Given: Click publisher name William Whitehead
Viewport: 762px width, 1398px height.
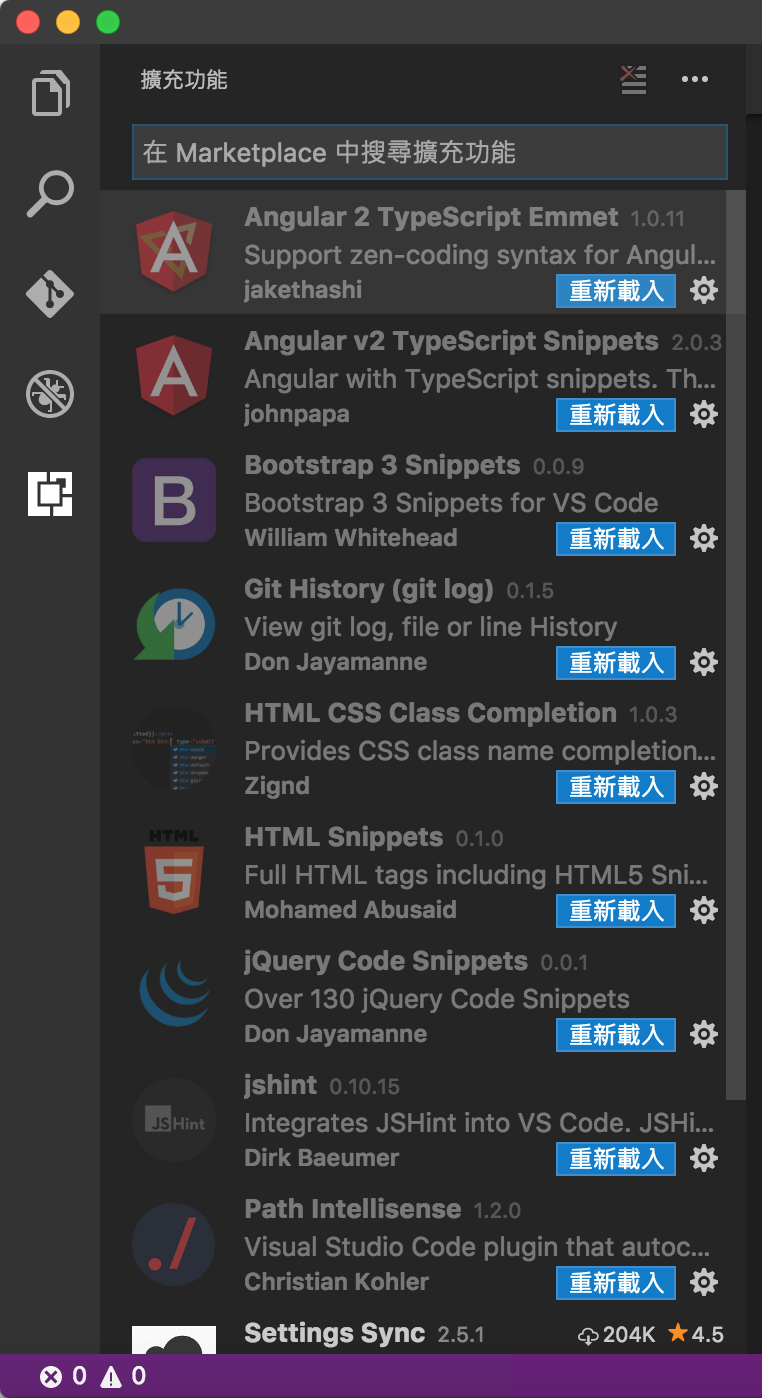Looking at the screenshot, I should (351, 538).
